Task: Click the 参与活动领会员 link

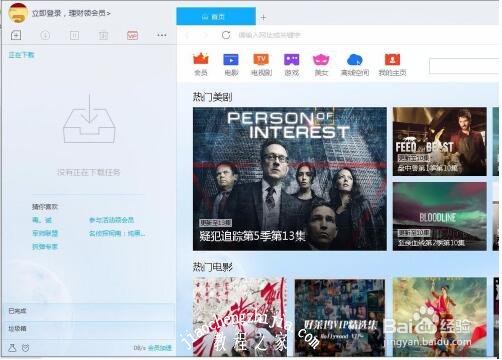Action: [111, 220]
